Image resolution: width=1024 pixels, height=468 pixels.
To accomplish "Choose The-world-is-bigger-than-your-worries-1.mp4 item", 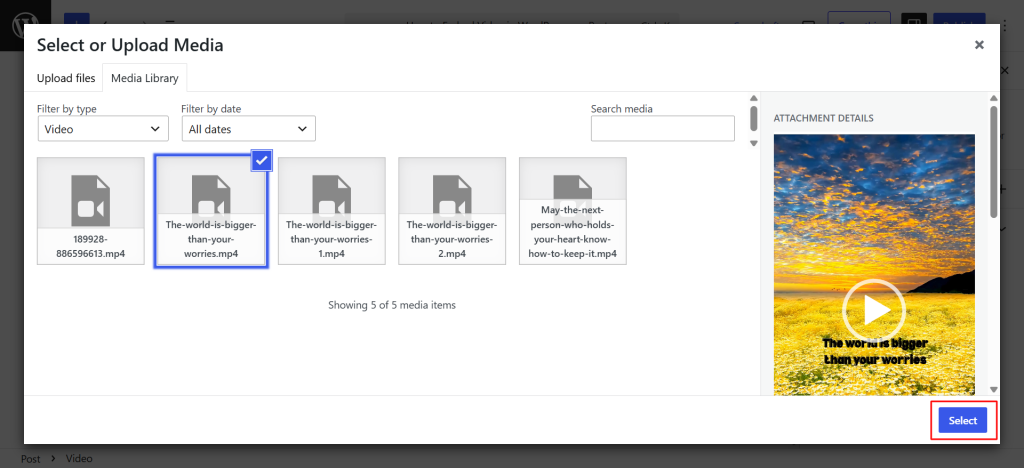I will [x=332, y=211].
